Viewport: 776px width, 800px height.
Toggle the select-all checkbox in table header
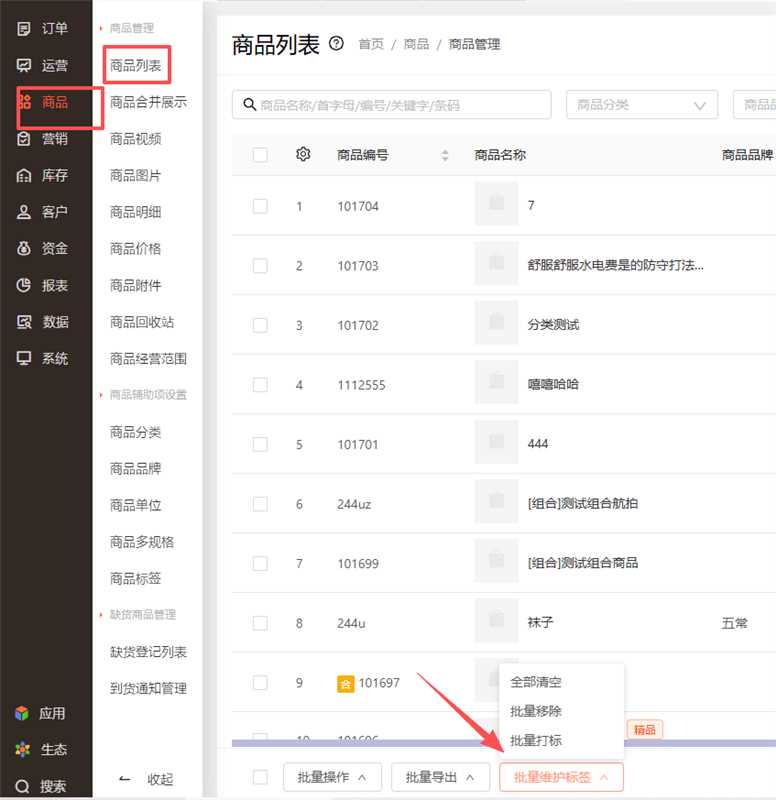tap(260, 155)
